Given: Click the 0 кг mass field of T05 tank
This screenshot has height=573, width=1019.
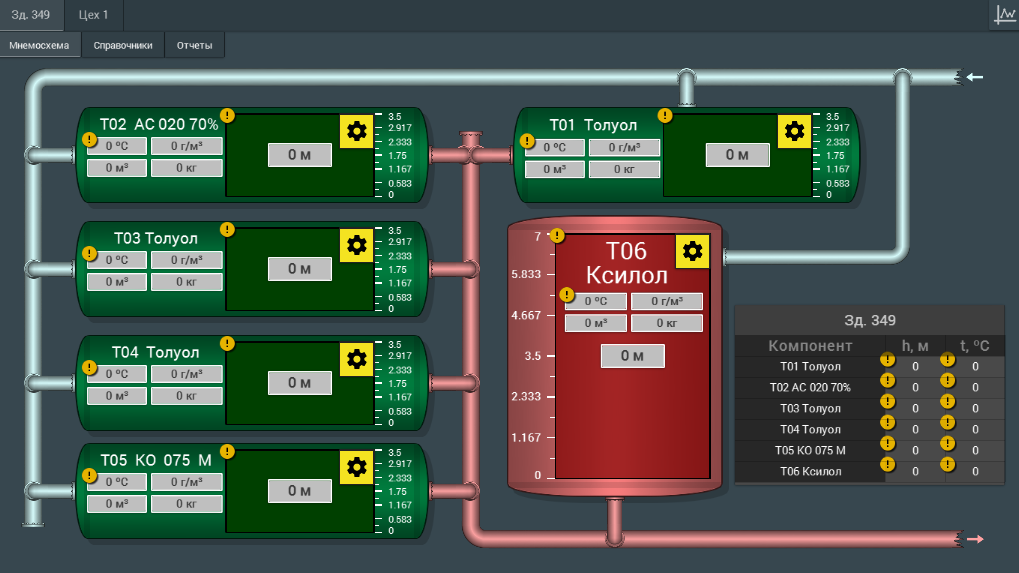Looking at the screenshot, I should pos(187,504).
